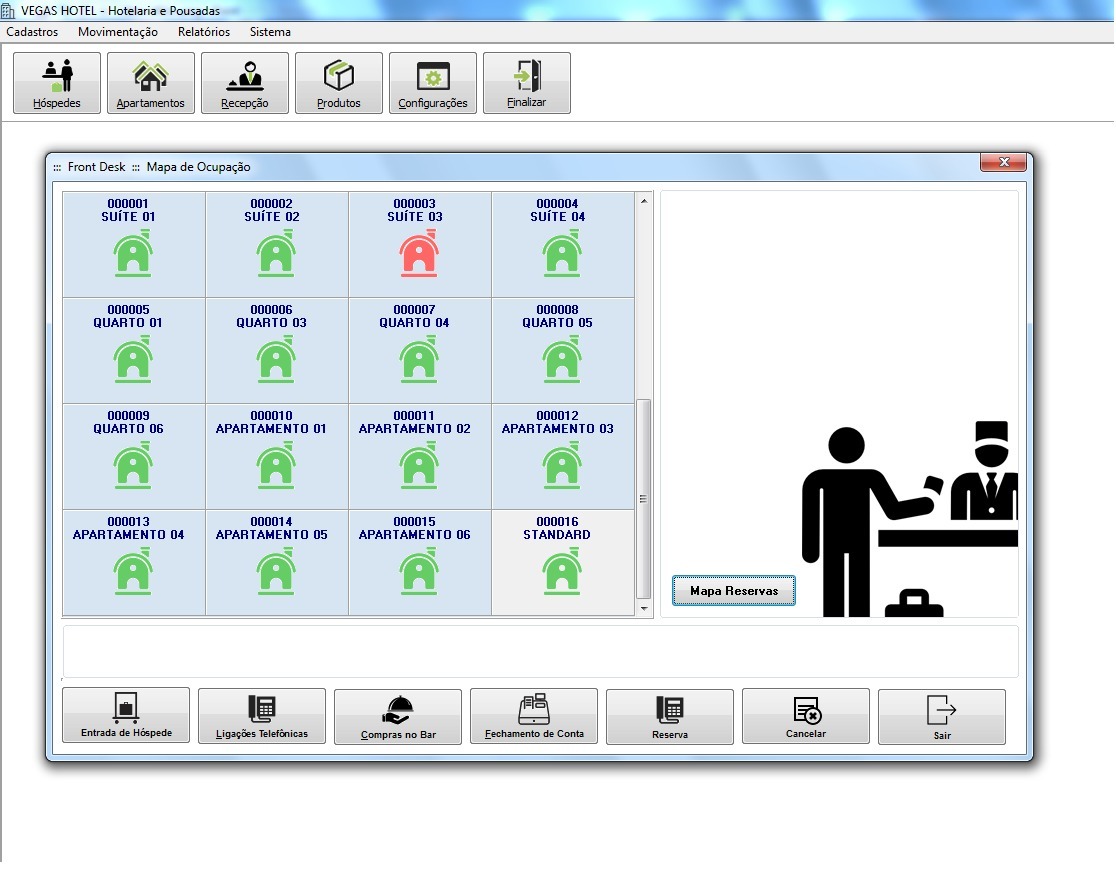The height and width of the screenshot is (874, 1116).
Task: Open Ligações Telefônicas phone button
Action: (x=262, y=716)
